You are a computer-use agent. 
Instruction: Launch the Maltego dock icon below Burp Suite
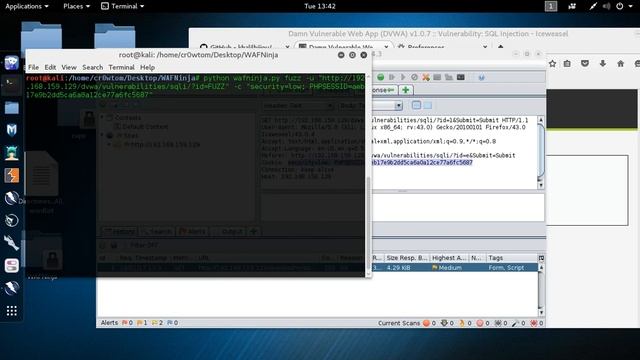(x=11, y=198)
